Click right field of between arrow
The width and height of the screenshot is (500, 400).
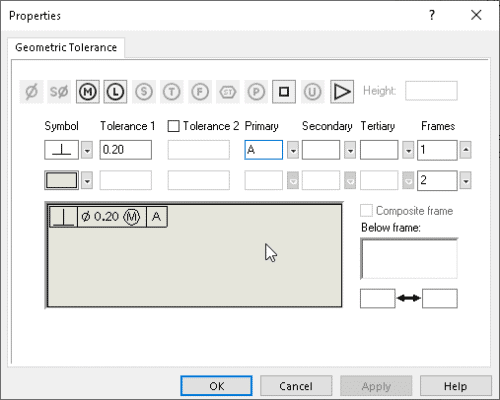pyautogui.click(x=440, y=298)
